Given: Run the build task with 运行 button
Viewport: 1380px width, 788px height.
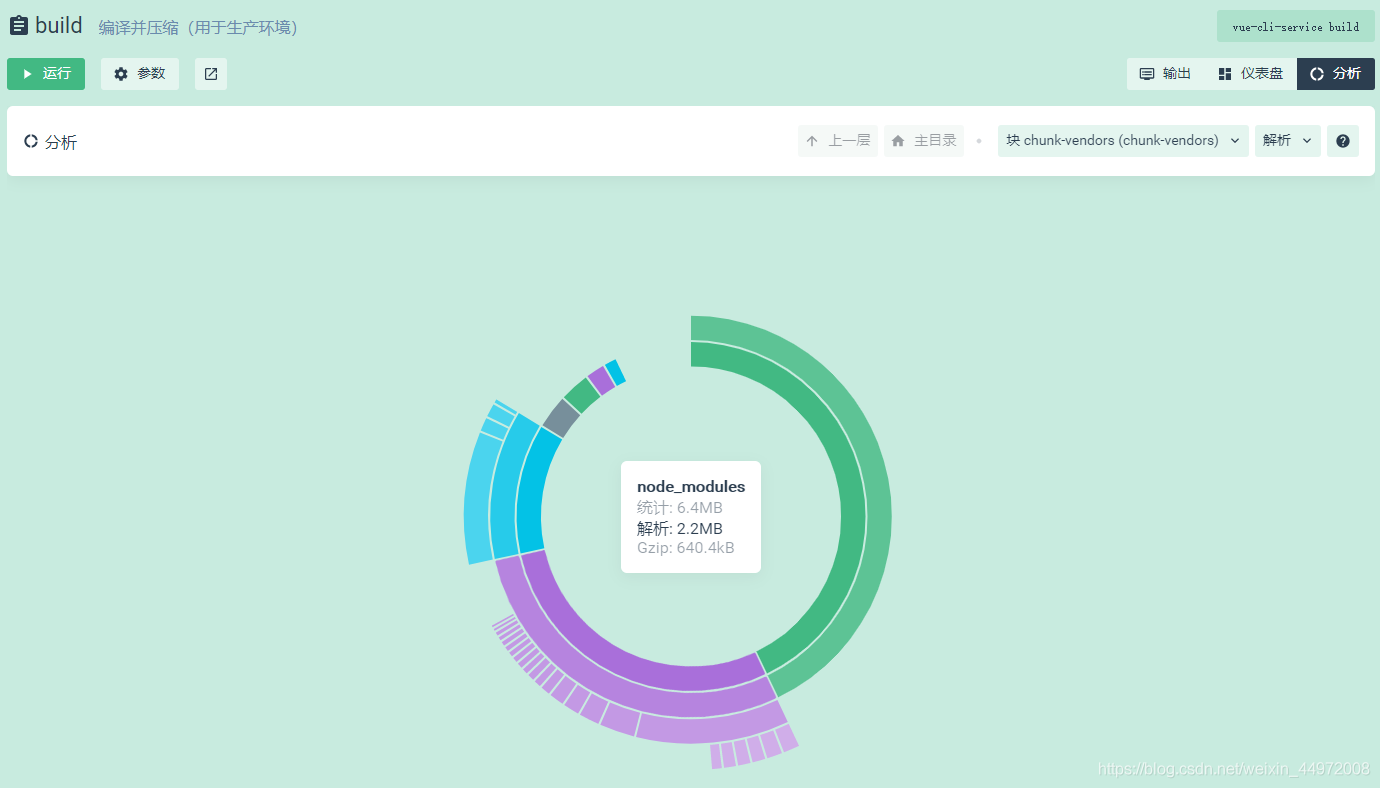Looking at the screenshot, I should point(46,74).
